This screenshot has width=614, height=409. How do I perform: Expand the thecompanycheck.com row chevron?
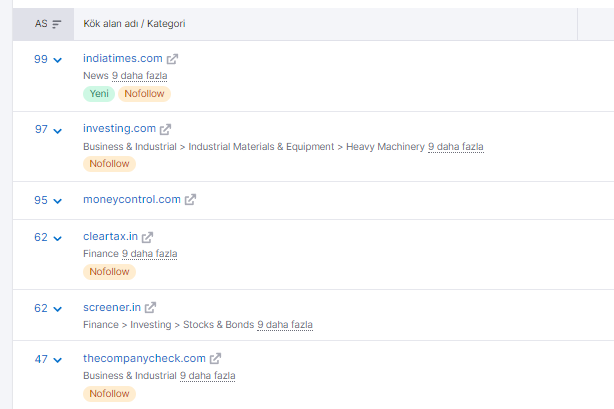tap(58, 360)
